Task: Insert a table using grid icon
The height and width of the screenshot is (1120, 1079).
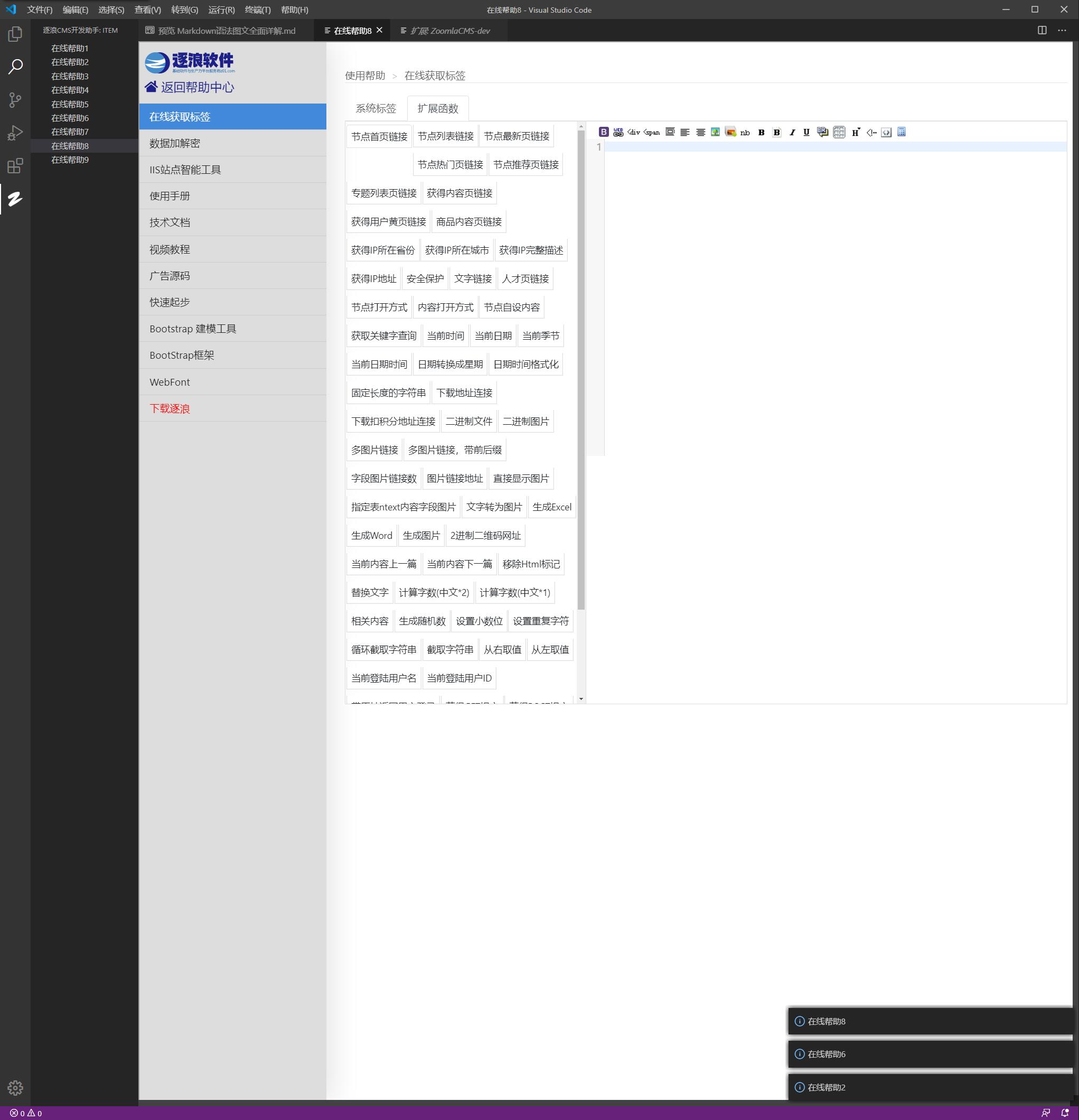Action: pos(839,132)
